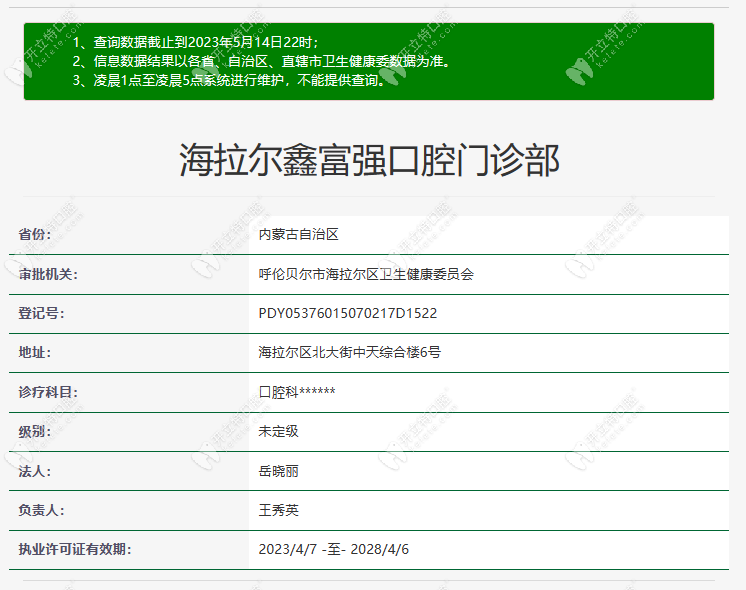This screenshot has width=746, height=590.
Task: Click the person in charge 王秀英
Action: (x=279, y=510)
